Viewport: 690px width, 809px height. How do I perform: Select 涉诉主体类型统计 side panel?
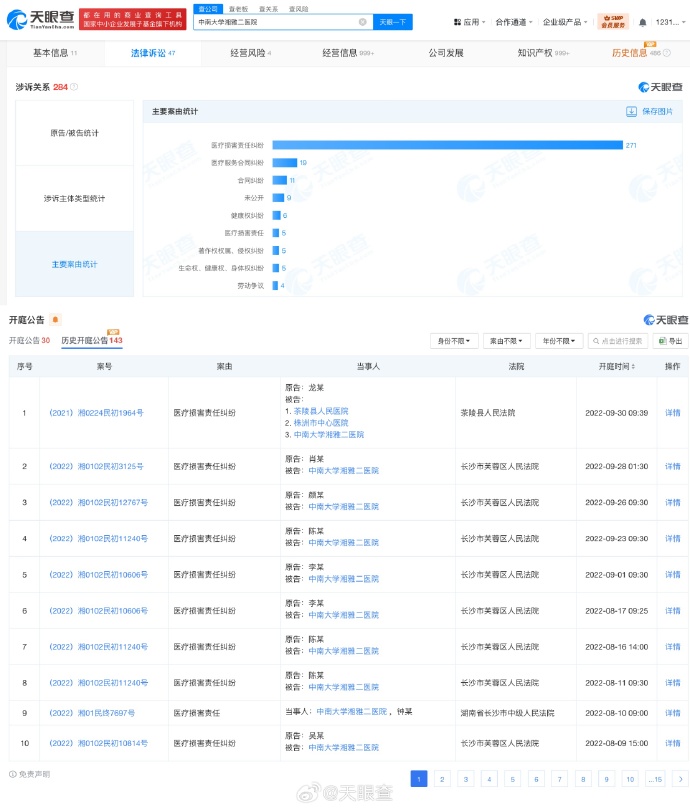pos(74,199)
